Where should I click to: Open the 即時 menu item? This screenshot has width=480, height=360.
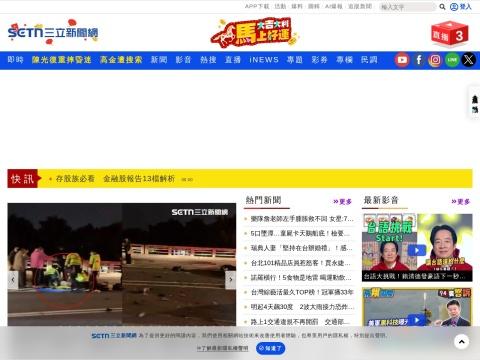[15, 60]
